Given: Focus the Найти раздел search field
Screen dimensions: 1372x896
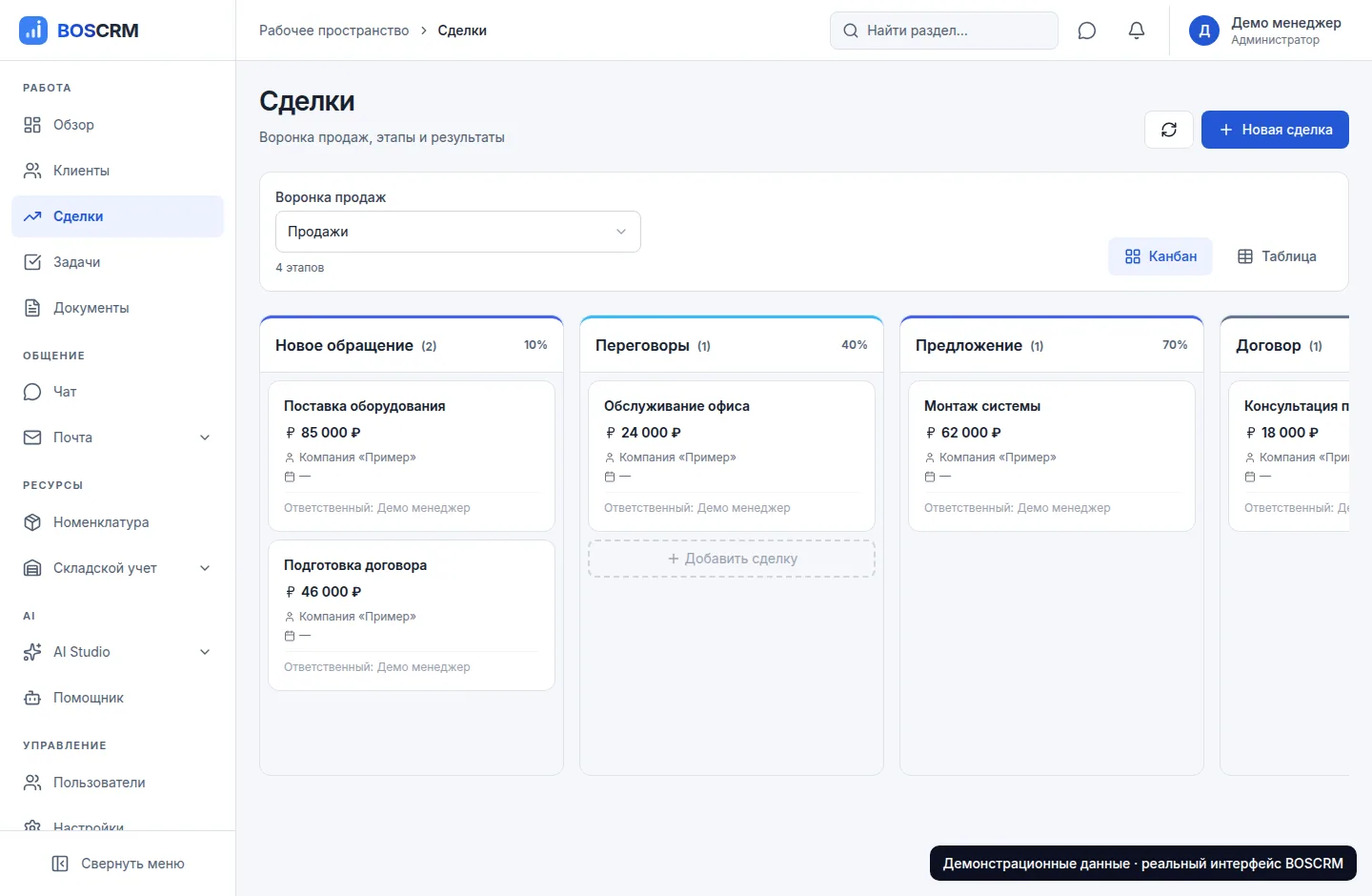Looking at the screenshot, I should [x=944, y=31].
